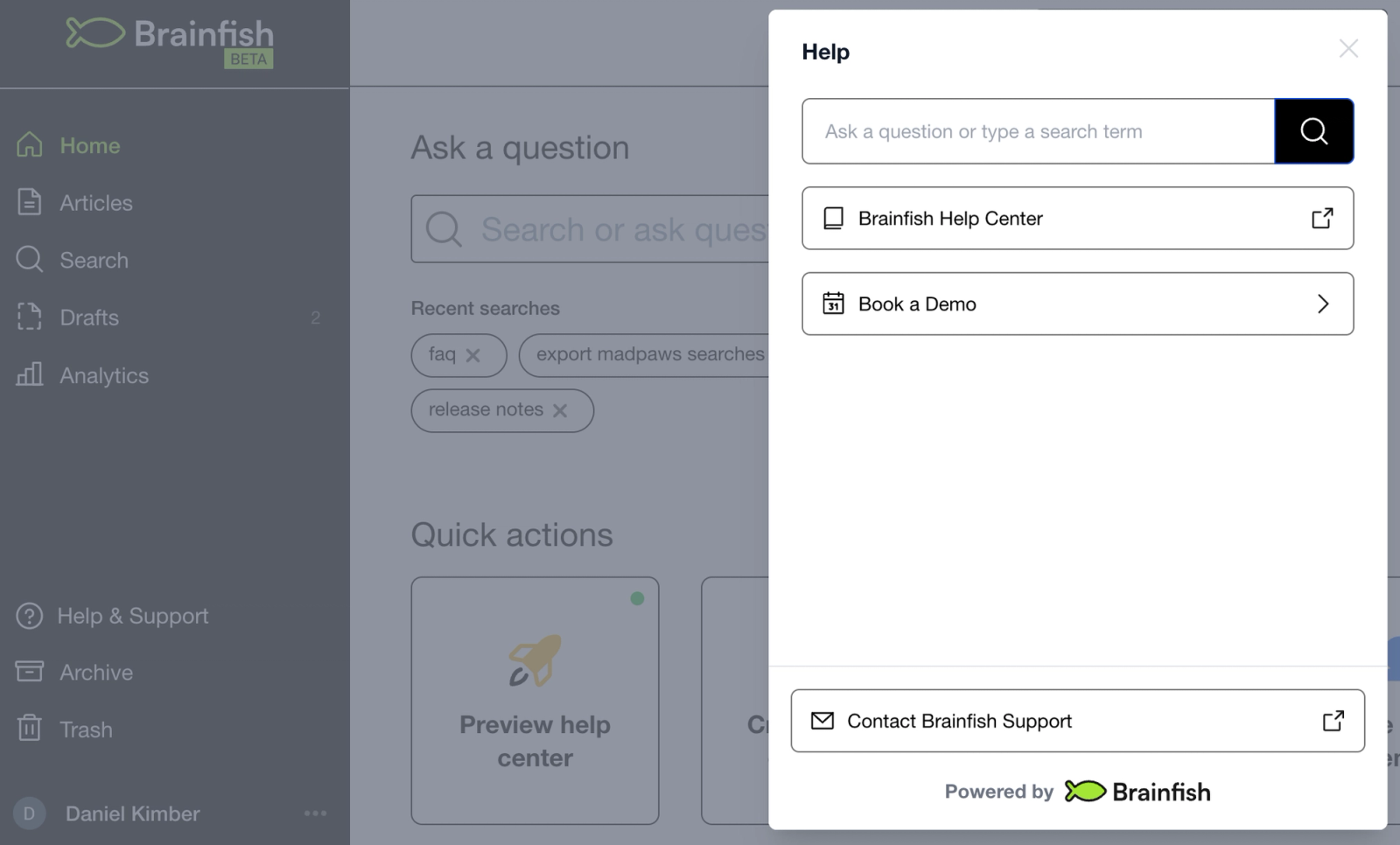Click the black search button in Help panel
Image resolution: width=1400 pixels, height=845 pixels.
pos(1313,131)
